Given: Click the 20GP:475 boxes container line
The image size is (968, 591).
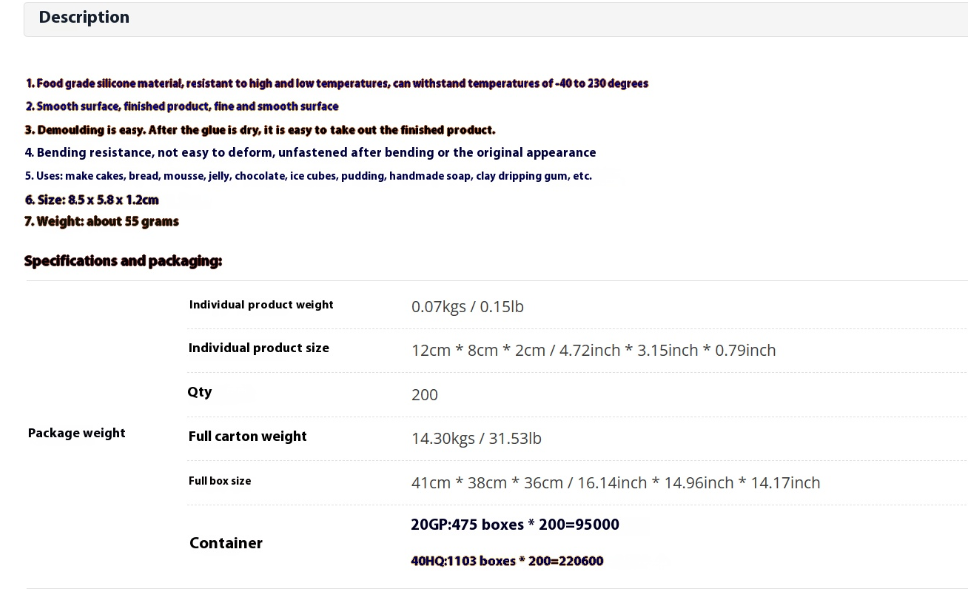Looking at the screenshot, I should [x=515, y=524].
